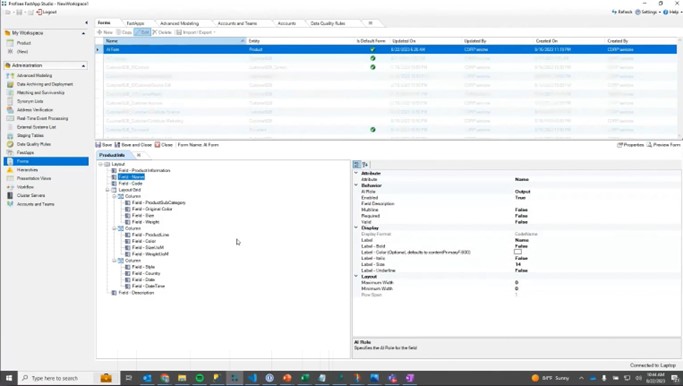The width and height of the screenshot is (683, 386).
Task: Collapse Column containing ProductSubCategory
Action: (115, 196)
